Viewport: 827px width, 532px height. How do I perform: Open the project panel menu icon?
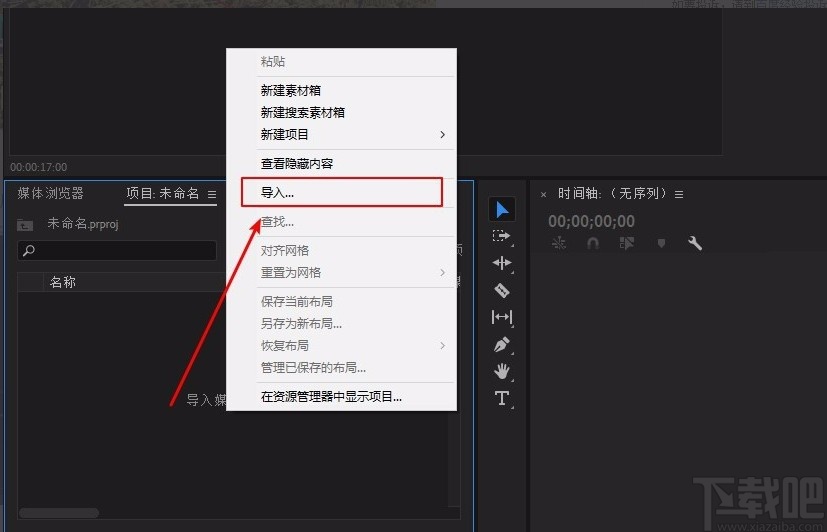(x=212, y=195)
